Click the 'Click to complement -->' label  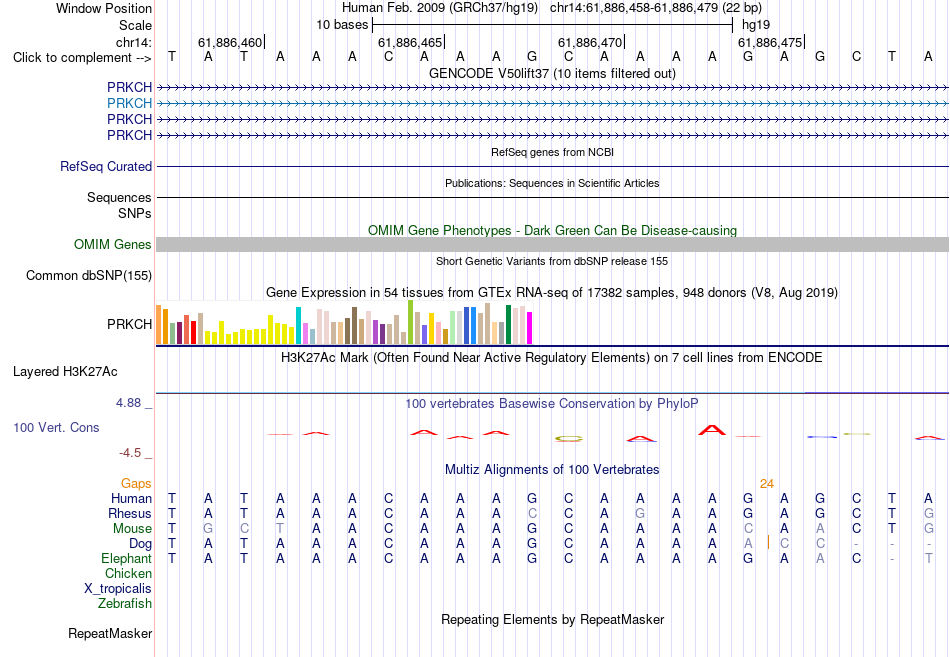[82, 58]
